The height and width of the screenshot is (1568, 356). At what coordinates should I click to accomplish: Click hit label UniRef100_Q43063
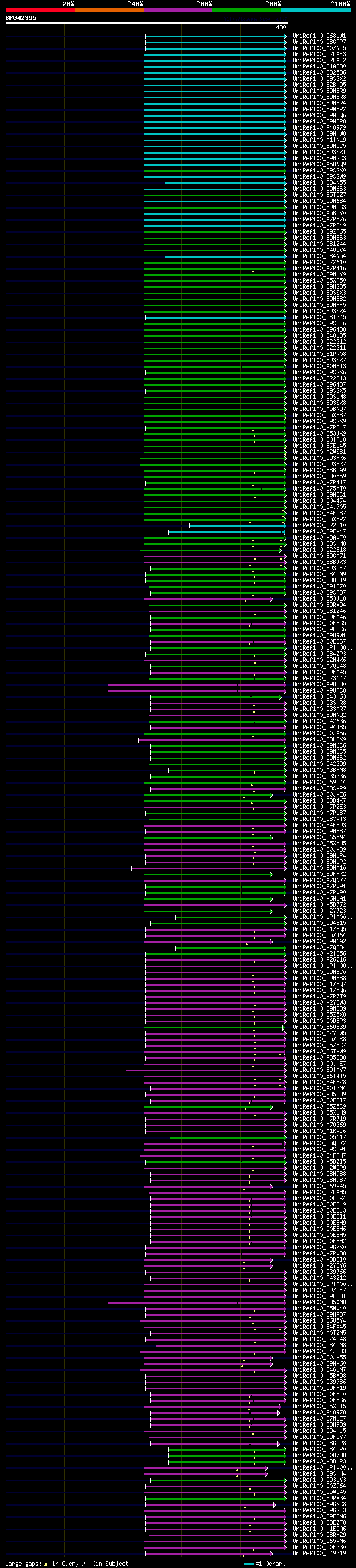tap(319, 697)
